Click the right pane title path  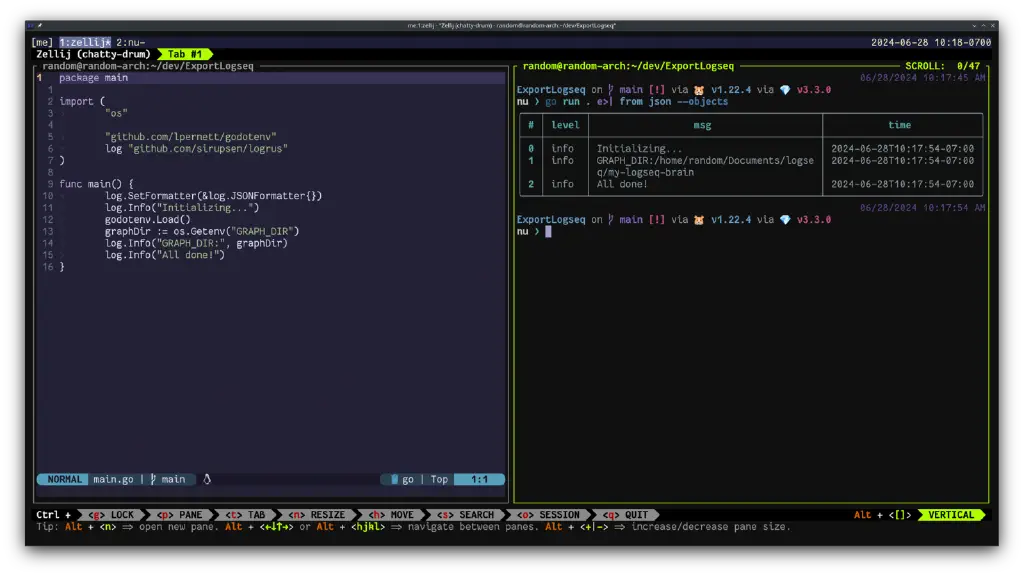coord(628,66)
